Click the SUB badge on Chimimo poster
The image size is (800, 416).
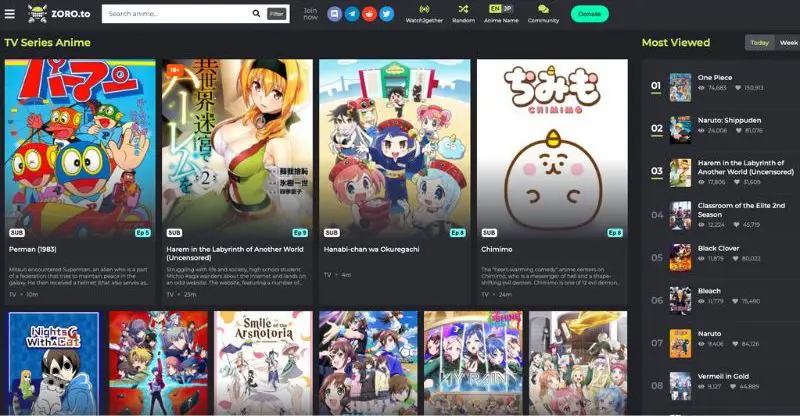[x=489, y=233]
